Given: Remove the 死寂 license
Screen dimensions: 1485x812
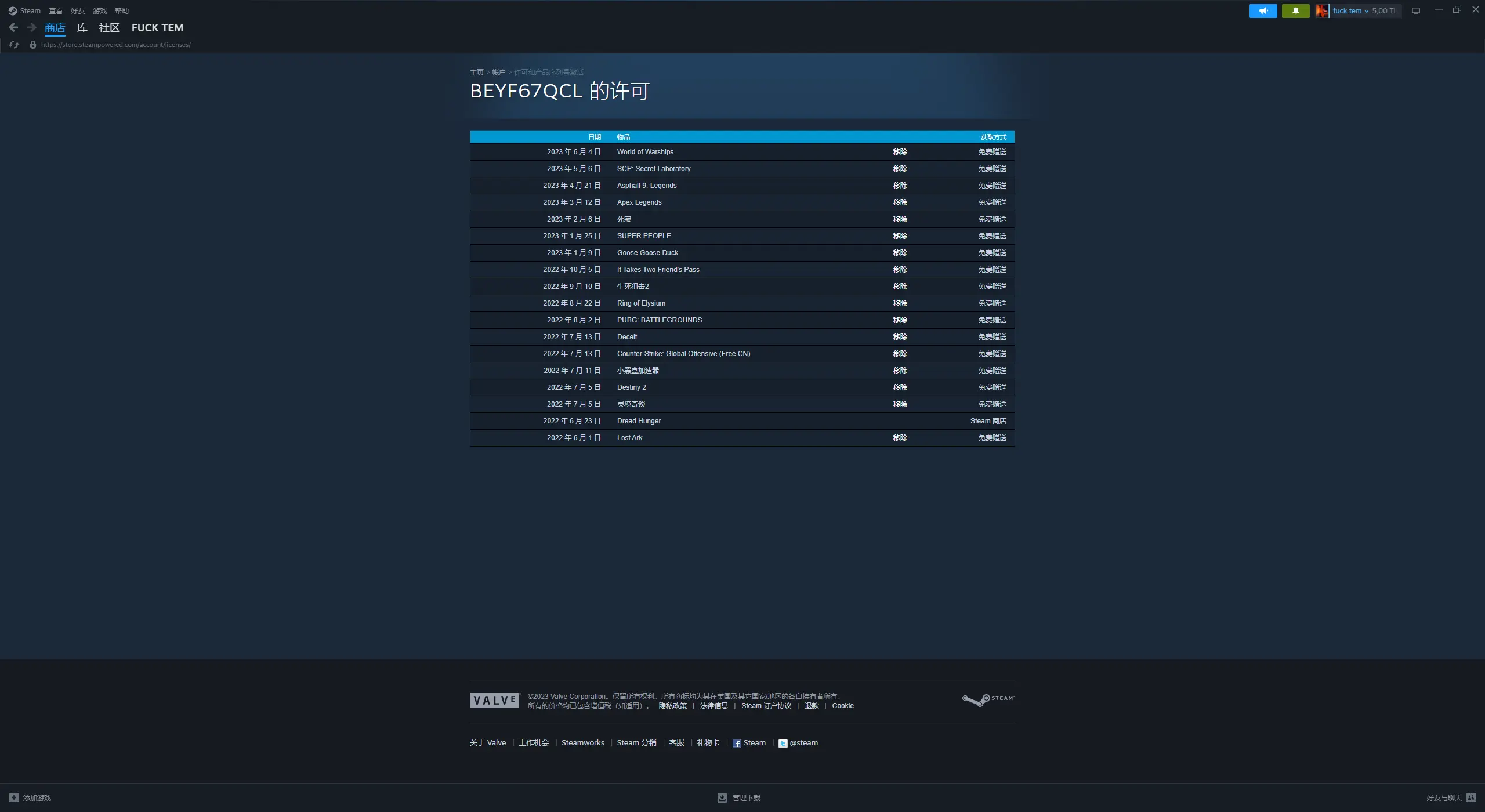Looking at the screenshot, I should (900, 219).
